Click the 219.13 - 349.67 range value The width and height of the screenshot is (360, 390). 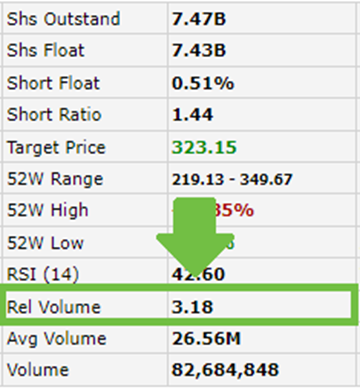coord(232,180)
